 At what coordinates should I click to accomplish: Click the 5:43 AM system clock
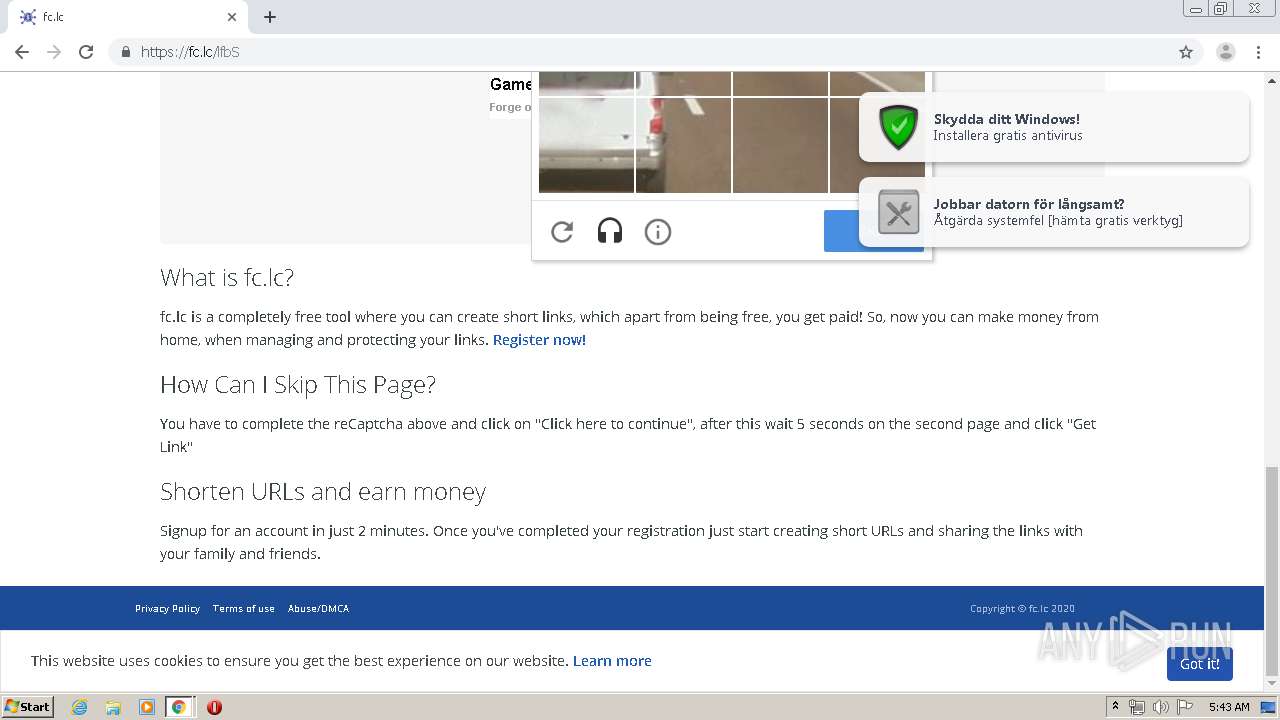[x=1229, y=707]
